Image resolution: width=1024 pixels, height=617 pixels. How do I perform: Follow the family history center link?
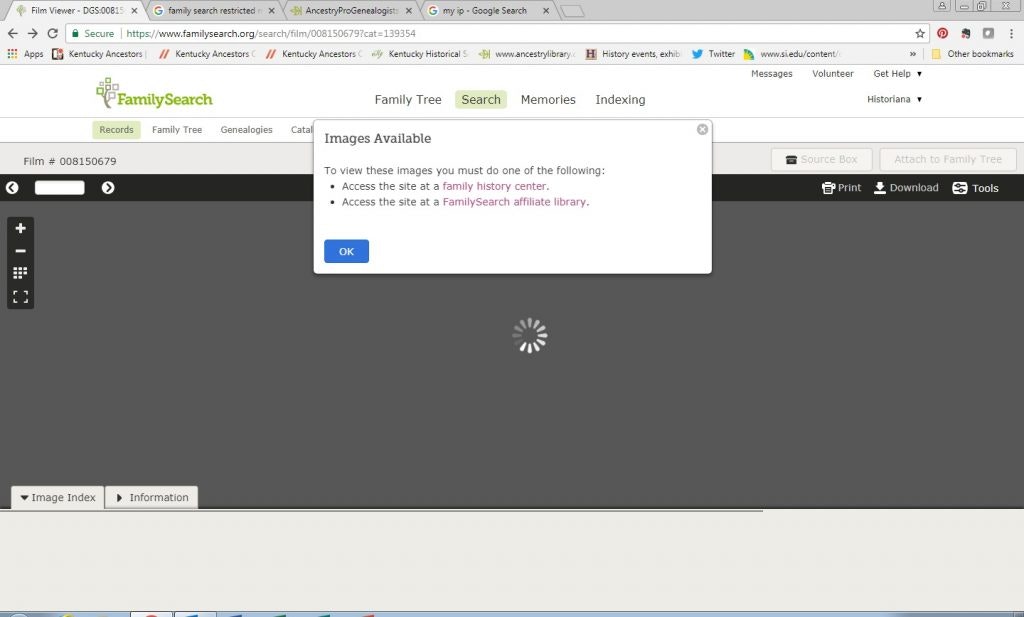click(495, 186)
